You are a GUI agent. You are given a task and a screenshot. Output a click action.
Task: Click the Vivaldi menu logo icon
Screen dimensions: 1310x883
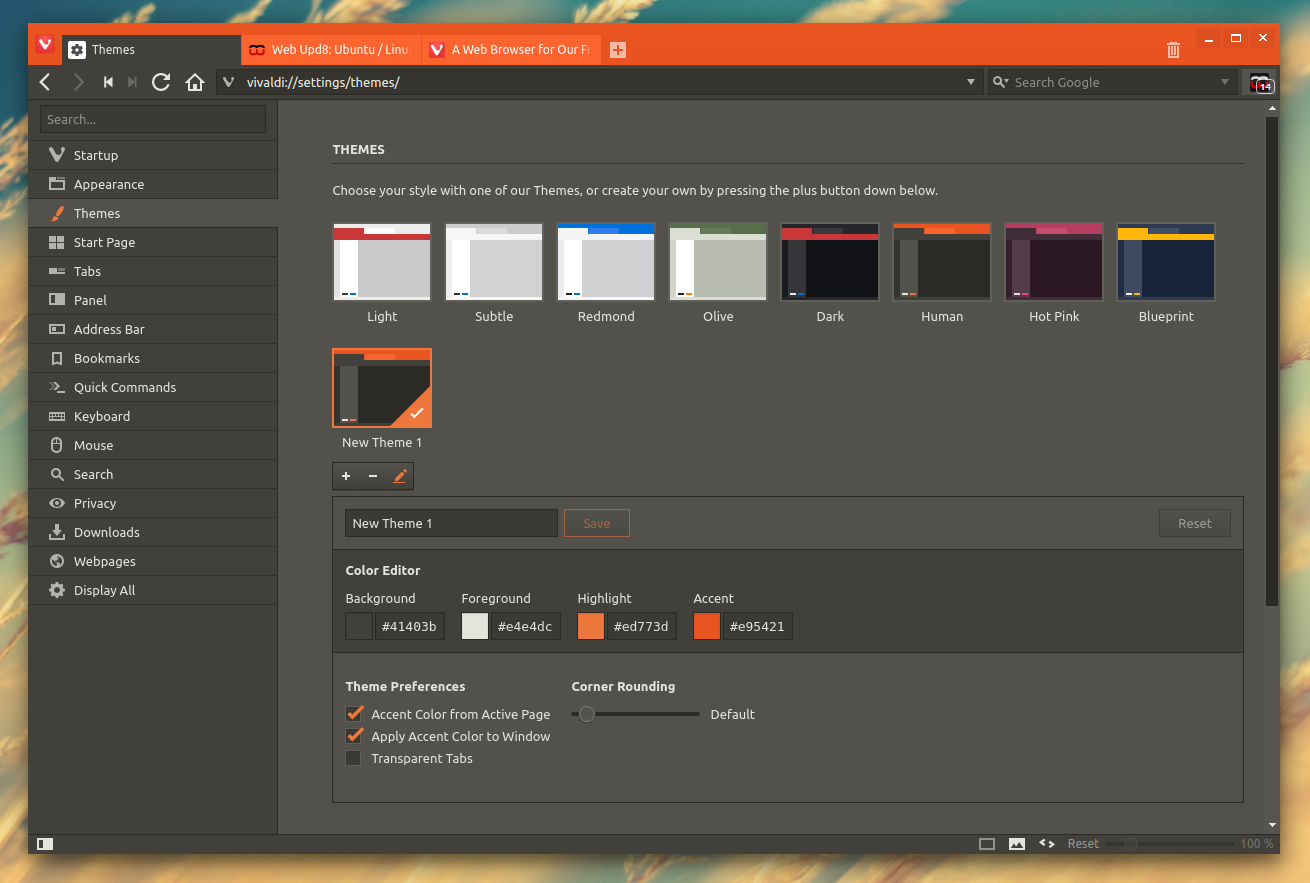point(45,45)
